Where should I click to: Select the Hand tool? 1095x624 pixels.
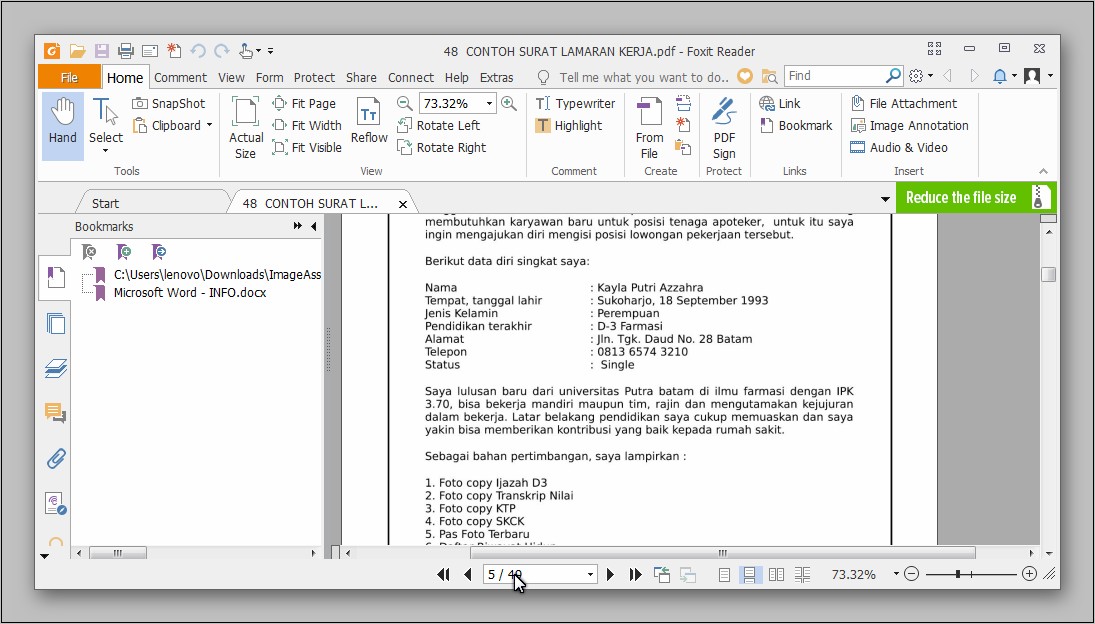click(x=62, y=126)
